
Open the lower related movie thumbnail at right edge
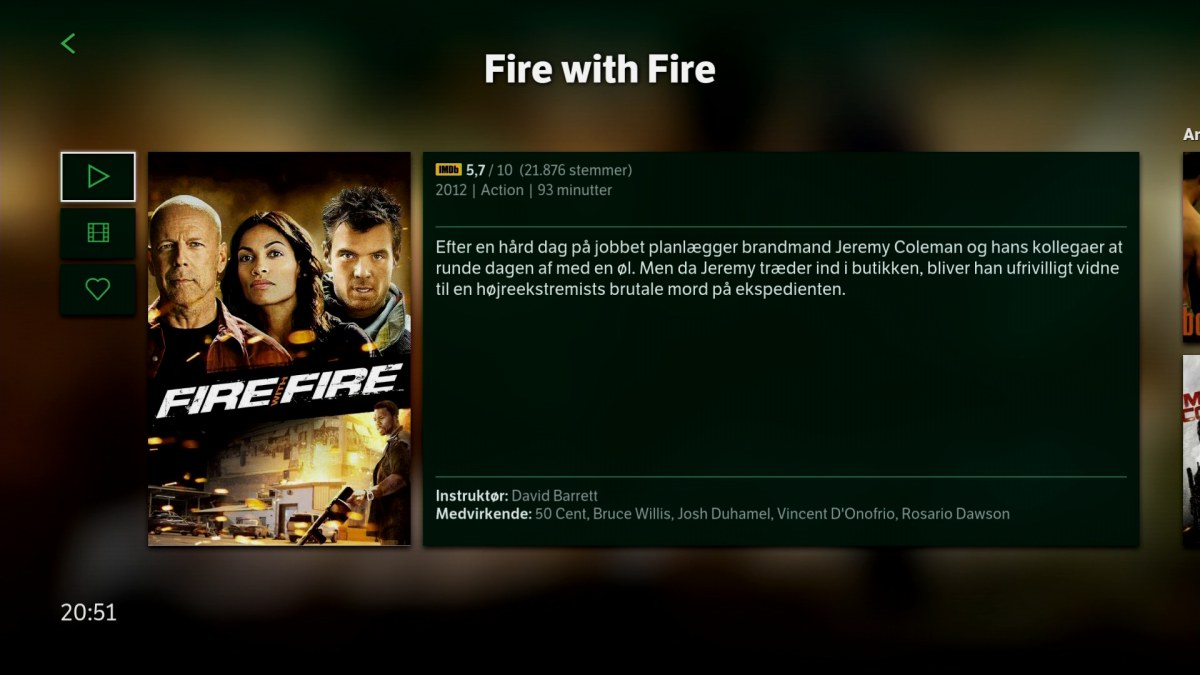pos(1191,451)
